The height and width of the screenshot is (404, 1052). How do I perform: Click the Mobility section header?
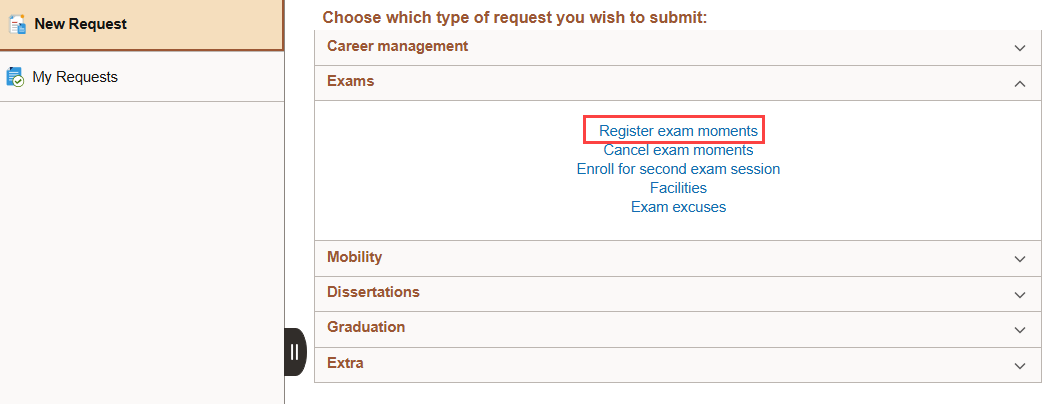(354, 257)
